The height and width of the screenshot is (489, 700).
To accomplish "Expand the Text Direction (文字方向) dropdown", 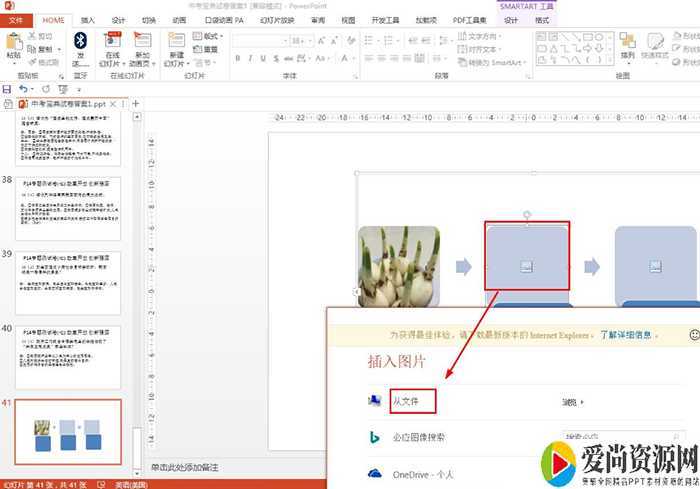I will [x=489, y=36].
